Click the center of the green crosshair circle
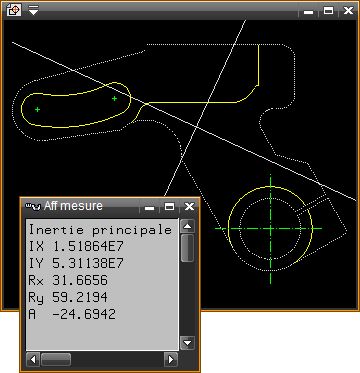This screenshot has width=360, height=373. coord(270,228)
